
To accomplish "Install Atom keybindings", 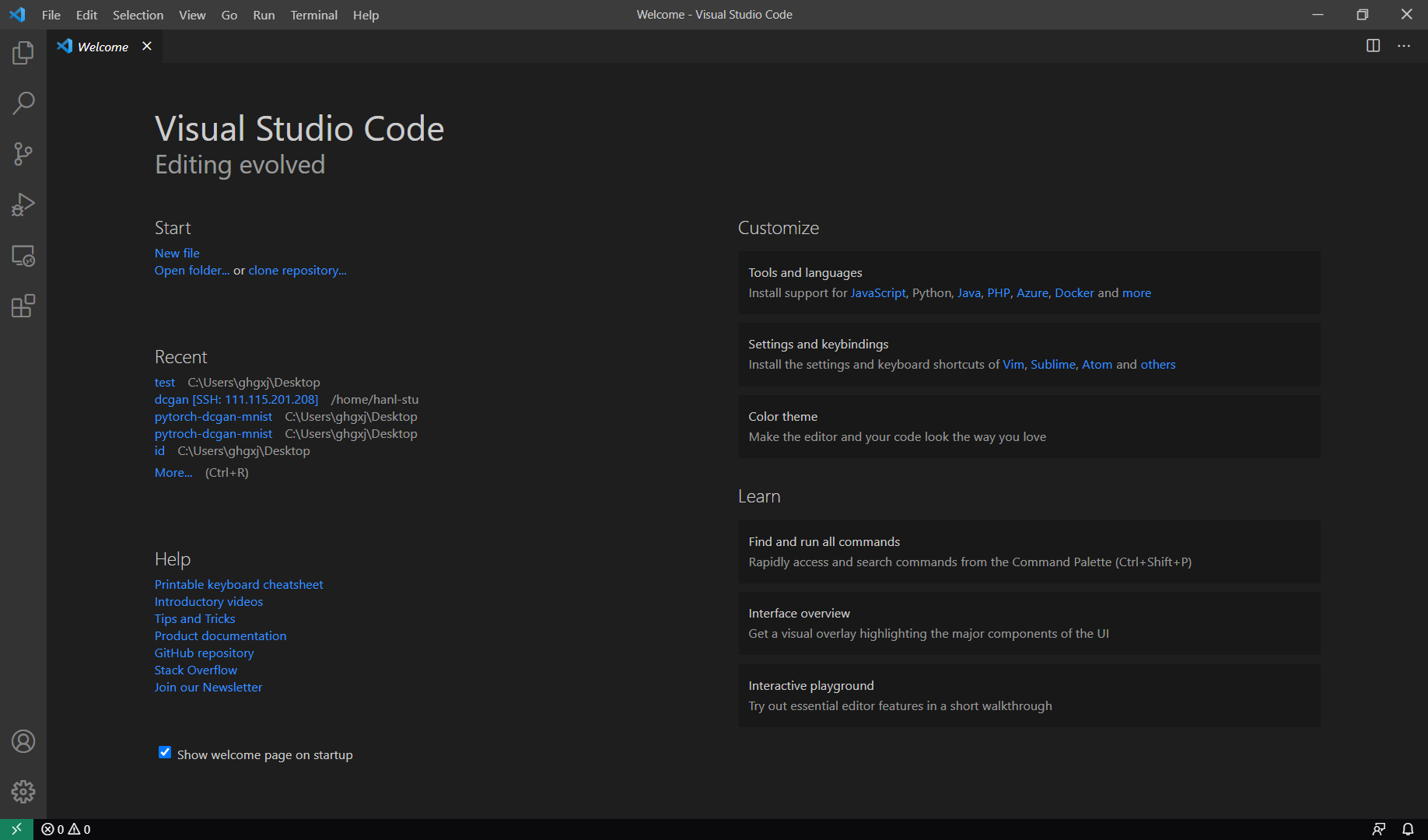I will click(1097, 365).
